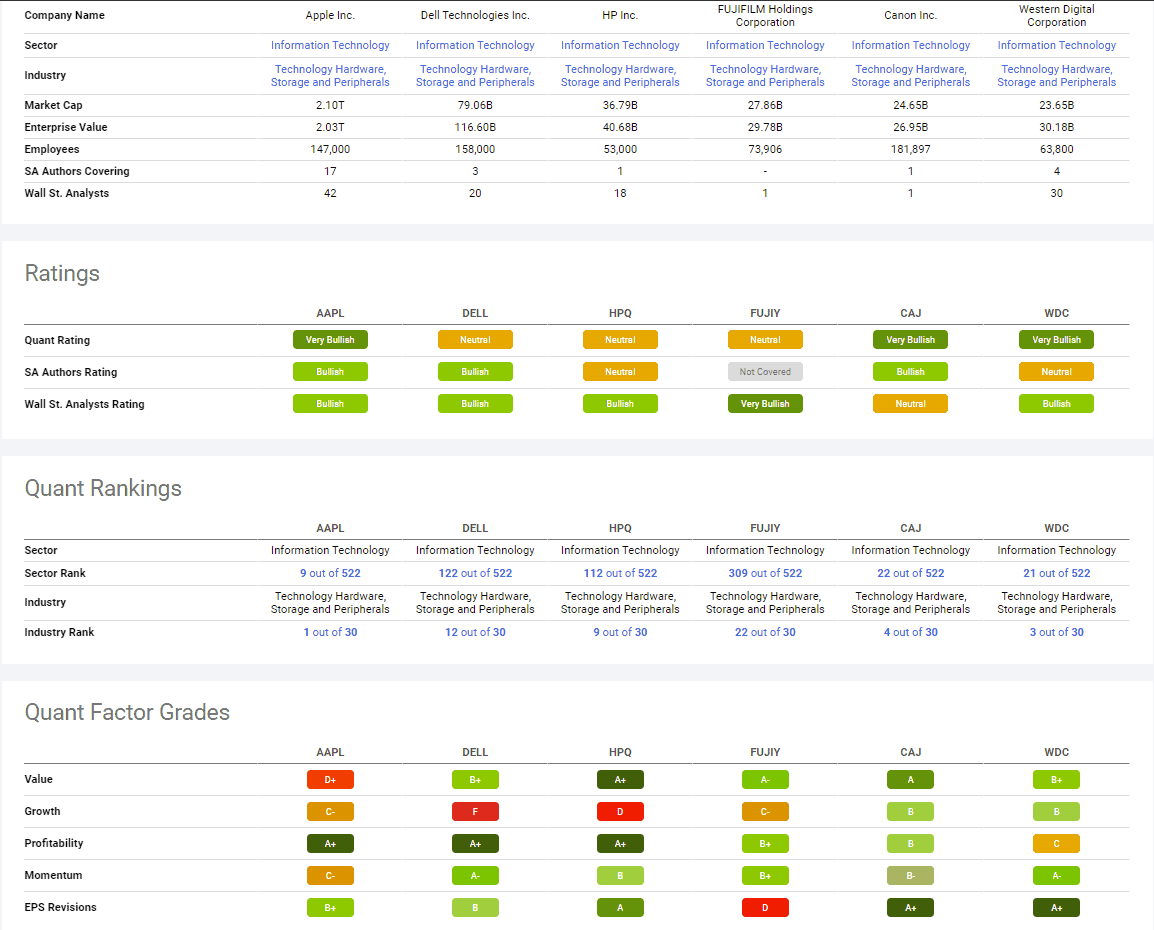The height and width of the screenshot is (930, 1154).
Task: Click DELL Growth grade F badge
Action: [475, 812]
